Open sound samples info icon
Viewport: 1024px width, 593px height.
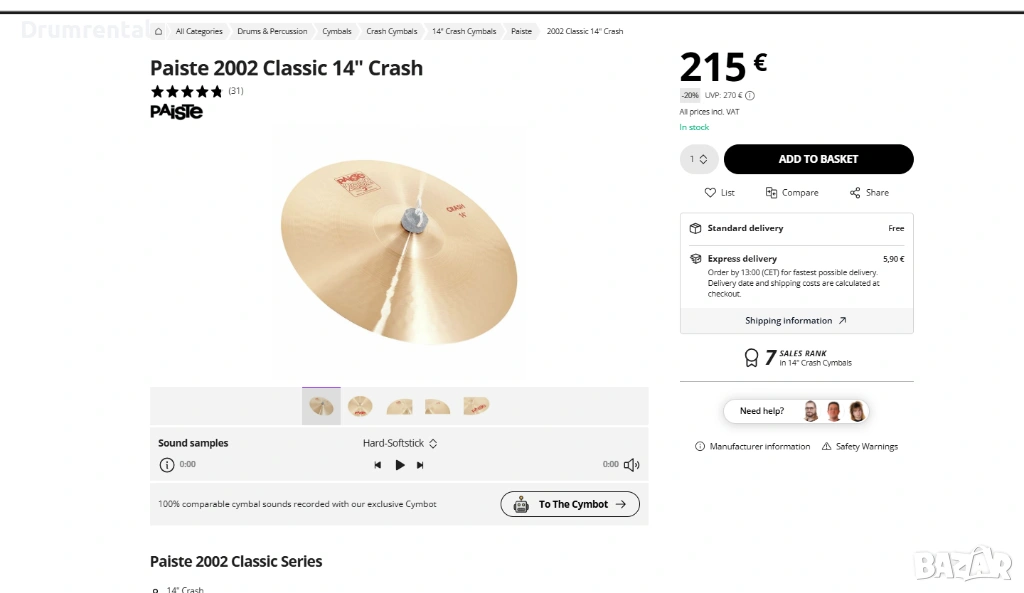167,465
